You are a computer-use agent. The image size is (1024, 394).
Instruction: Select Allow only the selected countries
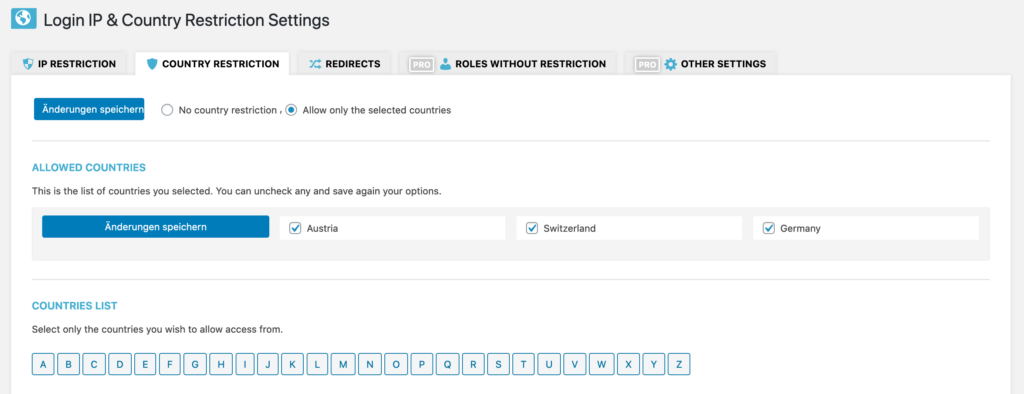pyautogui.click(x=291, y=110)
